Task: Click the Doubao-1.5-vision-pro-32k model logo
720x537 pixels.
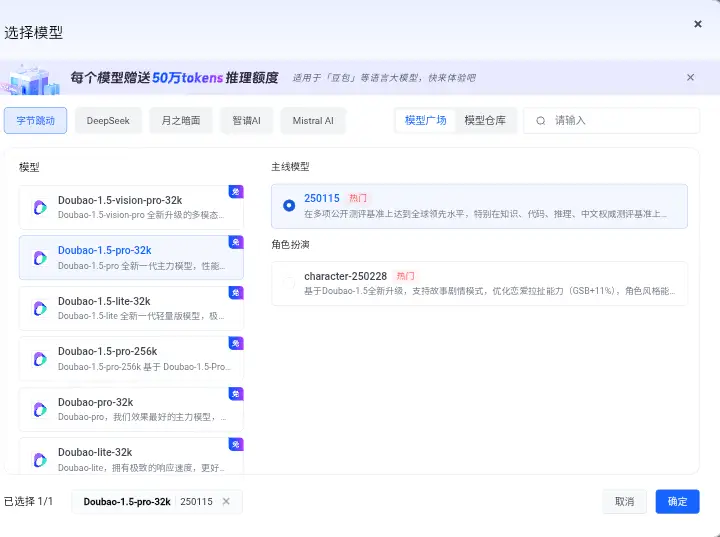Action: click(x=40, y=208)
